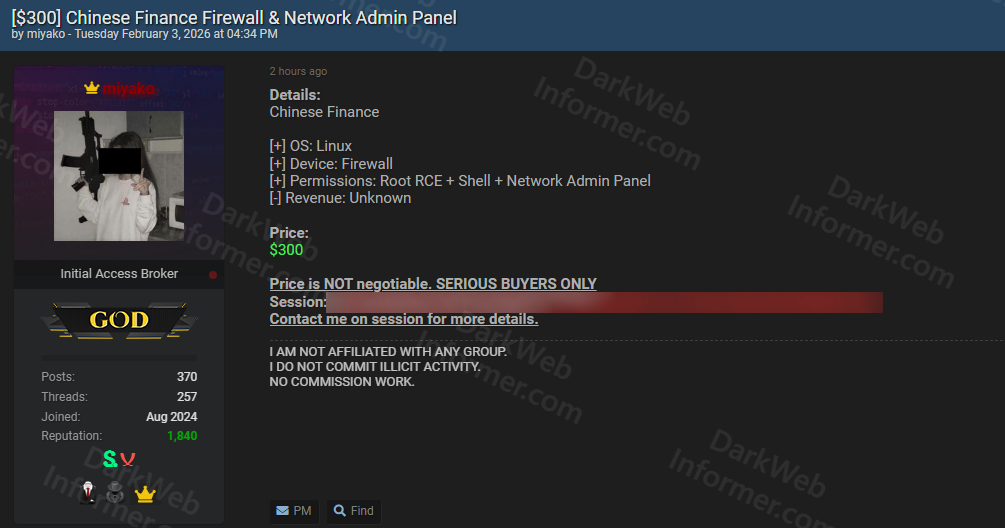The height and width of the screenshot is (528, 1005).
Task: Click the redacted Session ID bar
Action: pos(604,302)
